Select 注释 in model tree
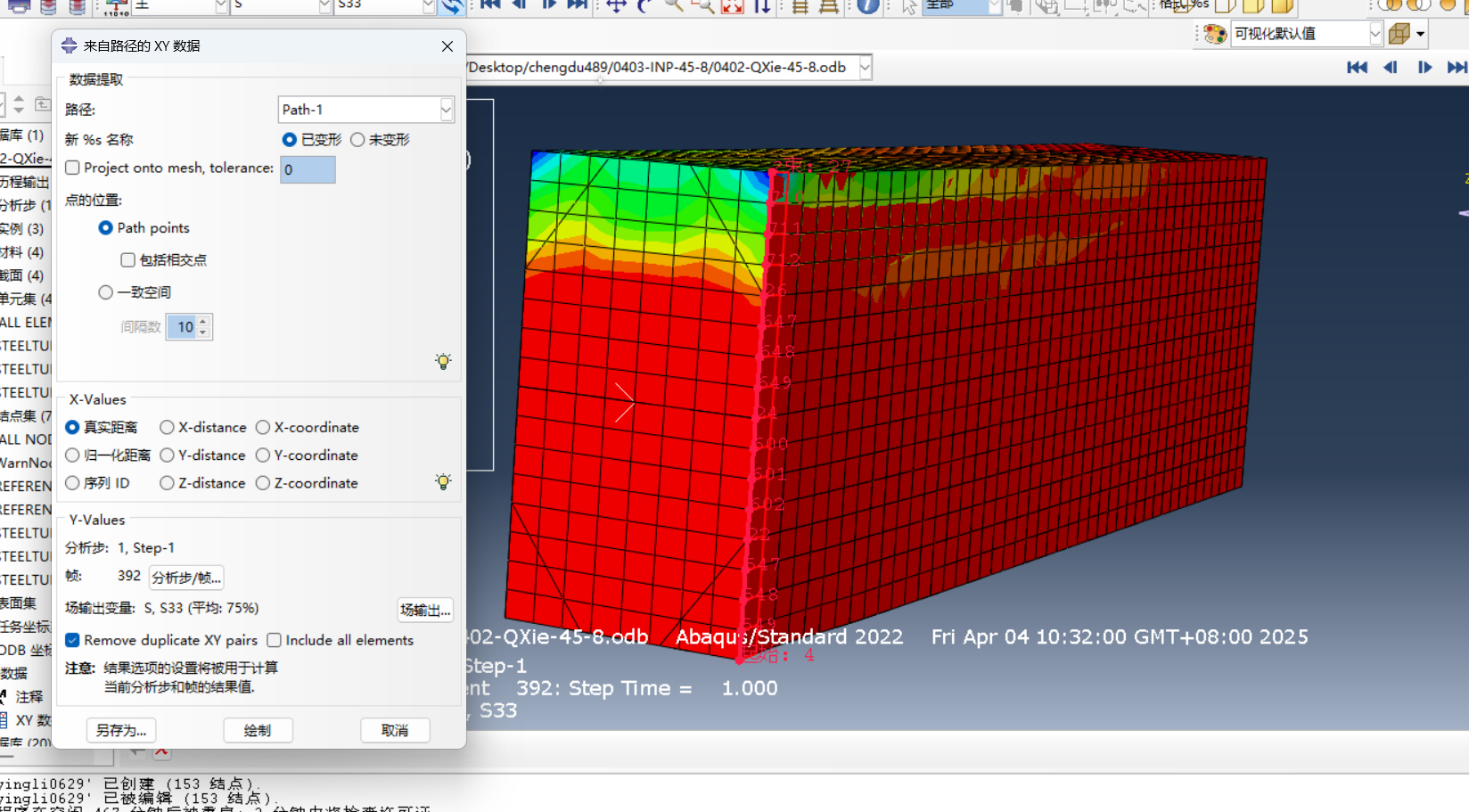The width and height of the screenshot is (1469, 812). pyautogui.click(x=29, y=697)
